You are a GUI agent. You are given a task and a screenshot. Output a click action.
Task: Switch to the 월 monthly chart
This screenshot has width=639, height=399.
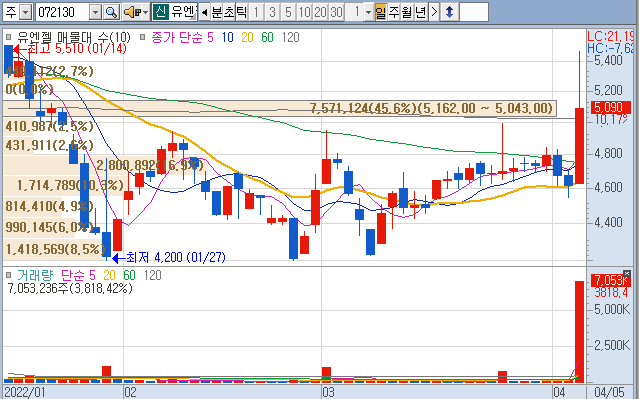click(407, 12)
